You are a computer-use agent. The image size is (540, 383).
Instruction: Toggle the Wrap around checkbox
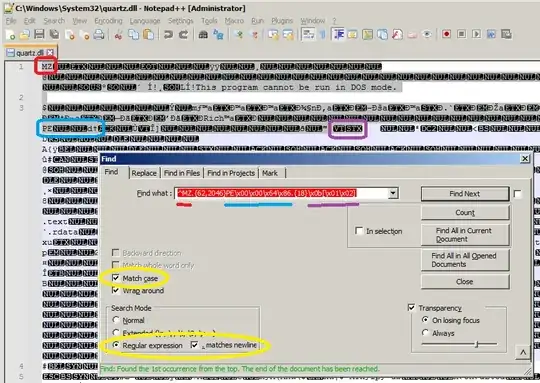[x=116, y=290]
